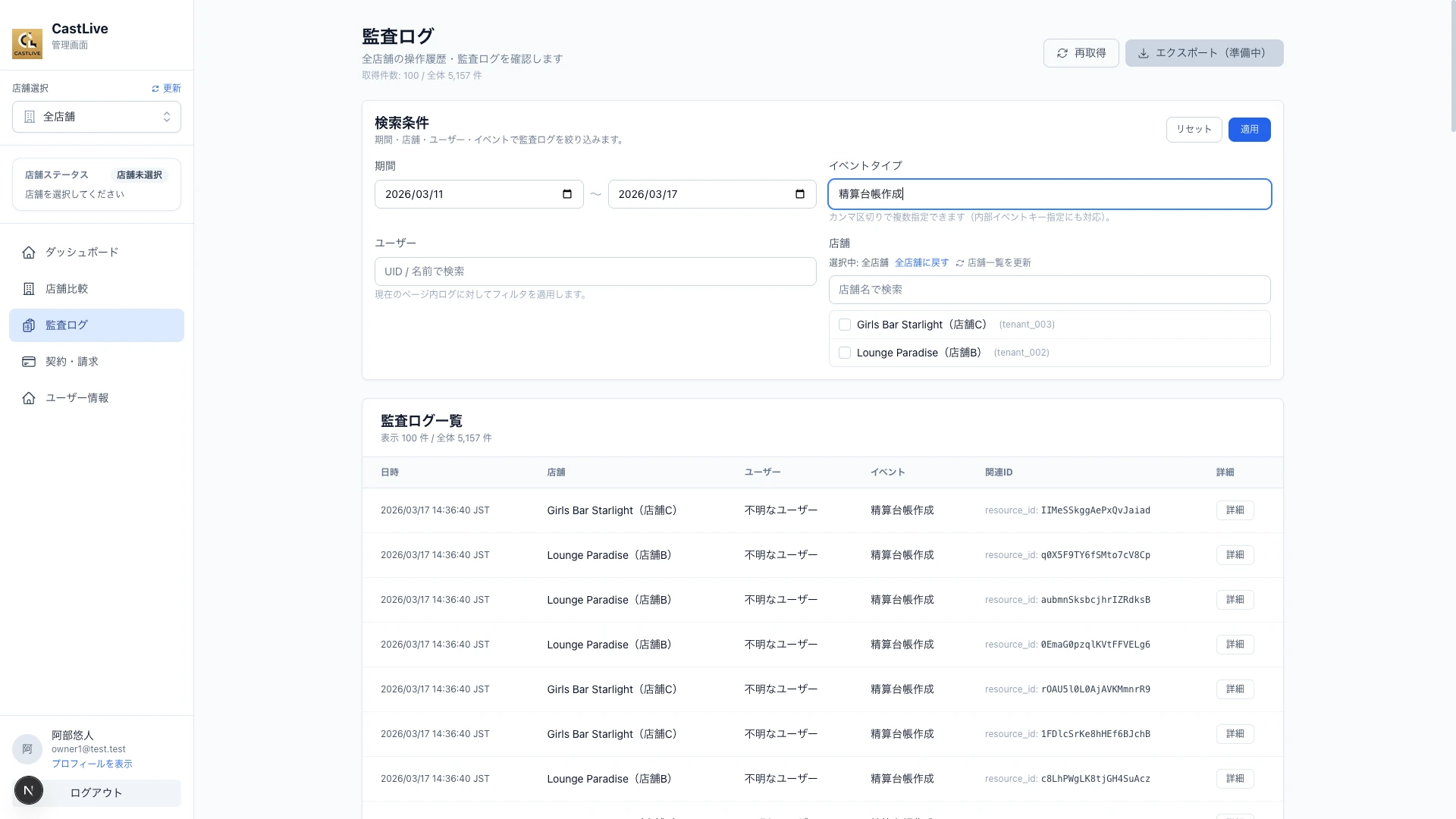Click the UID / 名前で検索 input field
Viewport: 1456px width, 819px height.
pos(595,271)
